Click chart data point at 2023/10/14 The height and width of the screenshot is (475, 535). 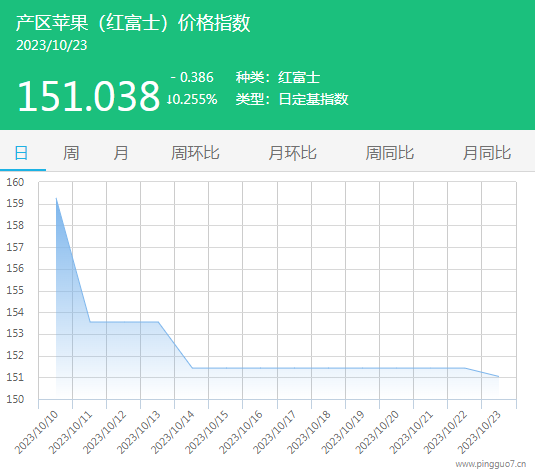tap(192, 368)
